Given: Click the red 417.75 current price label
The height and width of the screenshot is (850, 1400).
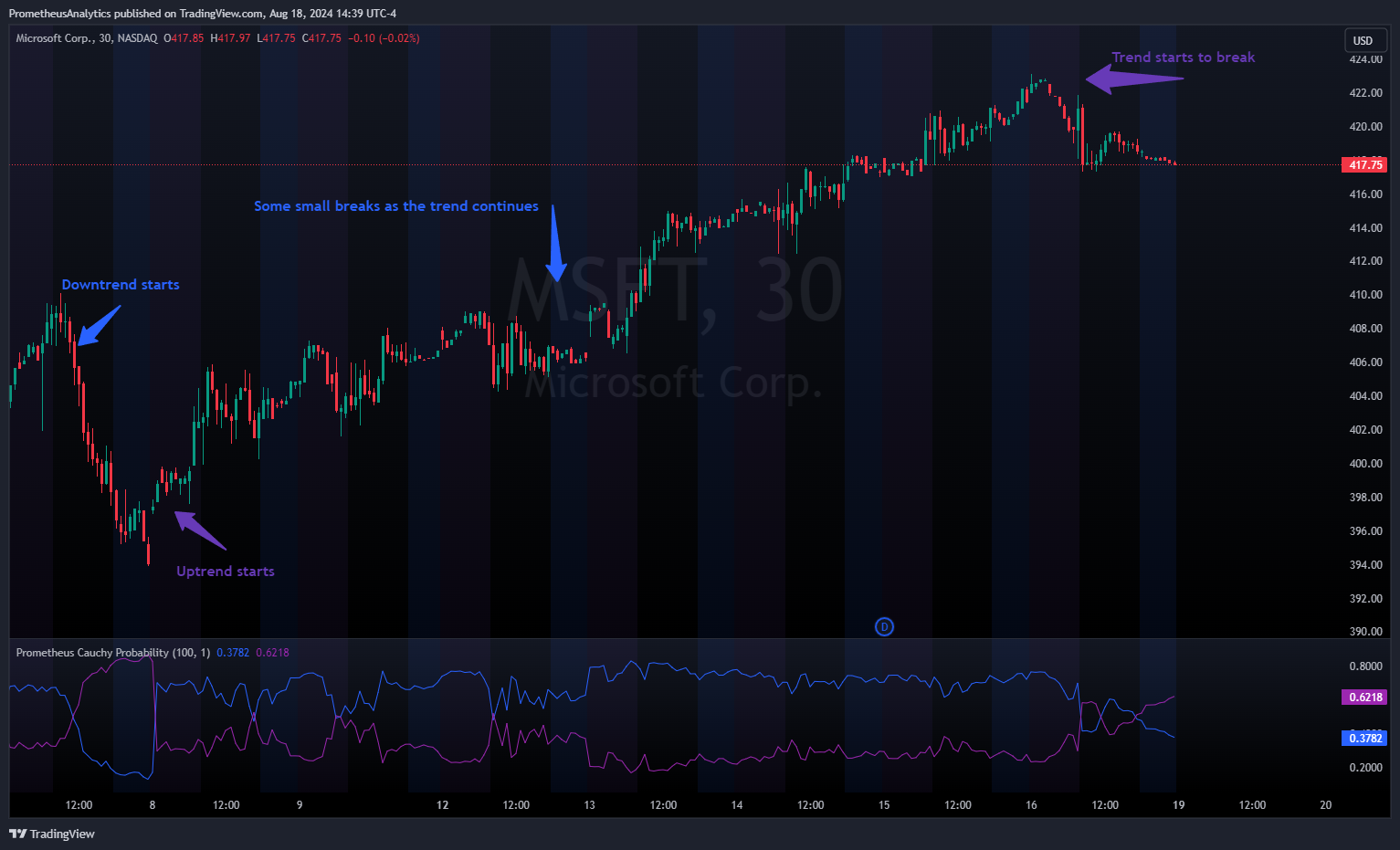Looking at the screenshot, I should [1364, 164].
